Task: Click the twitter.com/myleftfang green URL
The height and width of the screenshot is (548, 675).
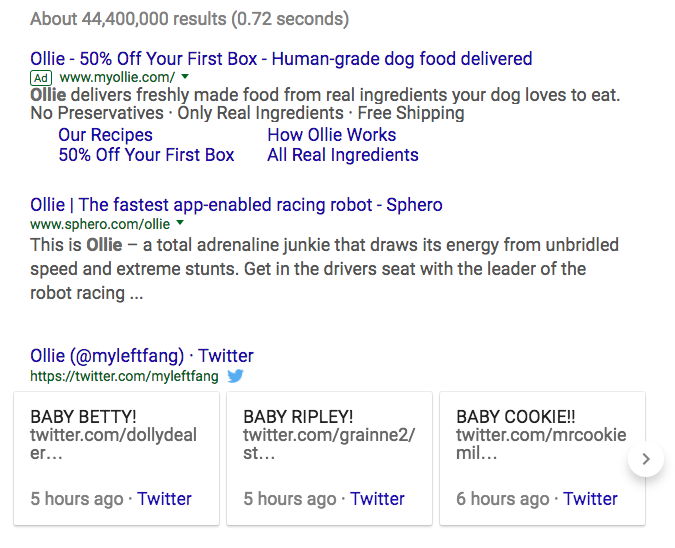Action: [124, 377]
